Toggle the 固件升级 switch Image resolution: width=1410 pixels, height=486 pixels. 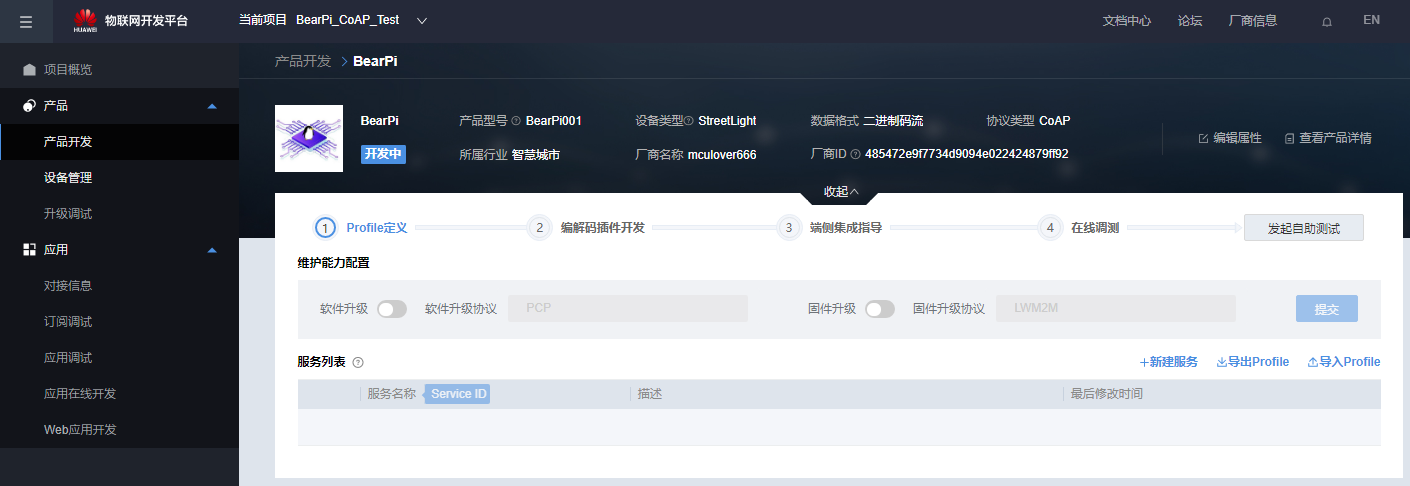tap(880, 309)
